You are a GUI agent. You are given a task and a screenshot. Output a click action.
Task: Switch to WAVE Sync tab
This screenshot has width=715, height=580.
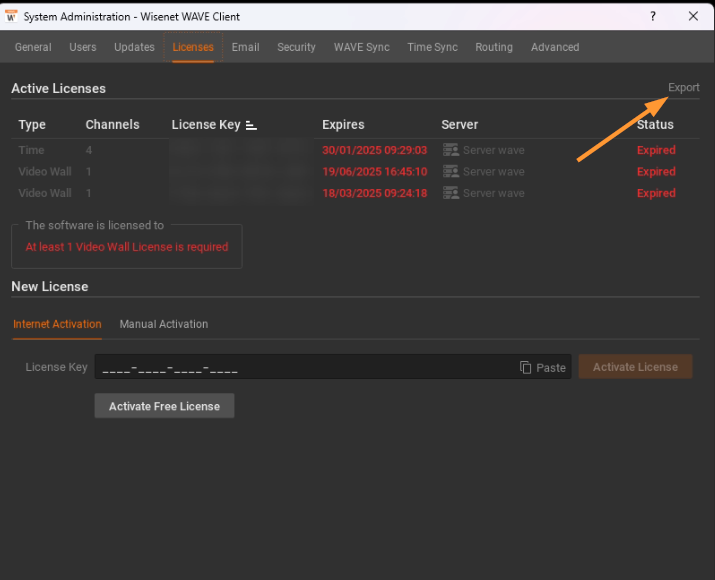[362, 47]
